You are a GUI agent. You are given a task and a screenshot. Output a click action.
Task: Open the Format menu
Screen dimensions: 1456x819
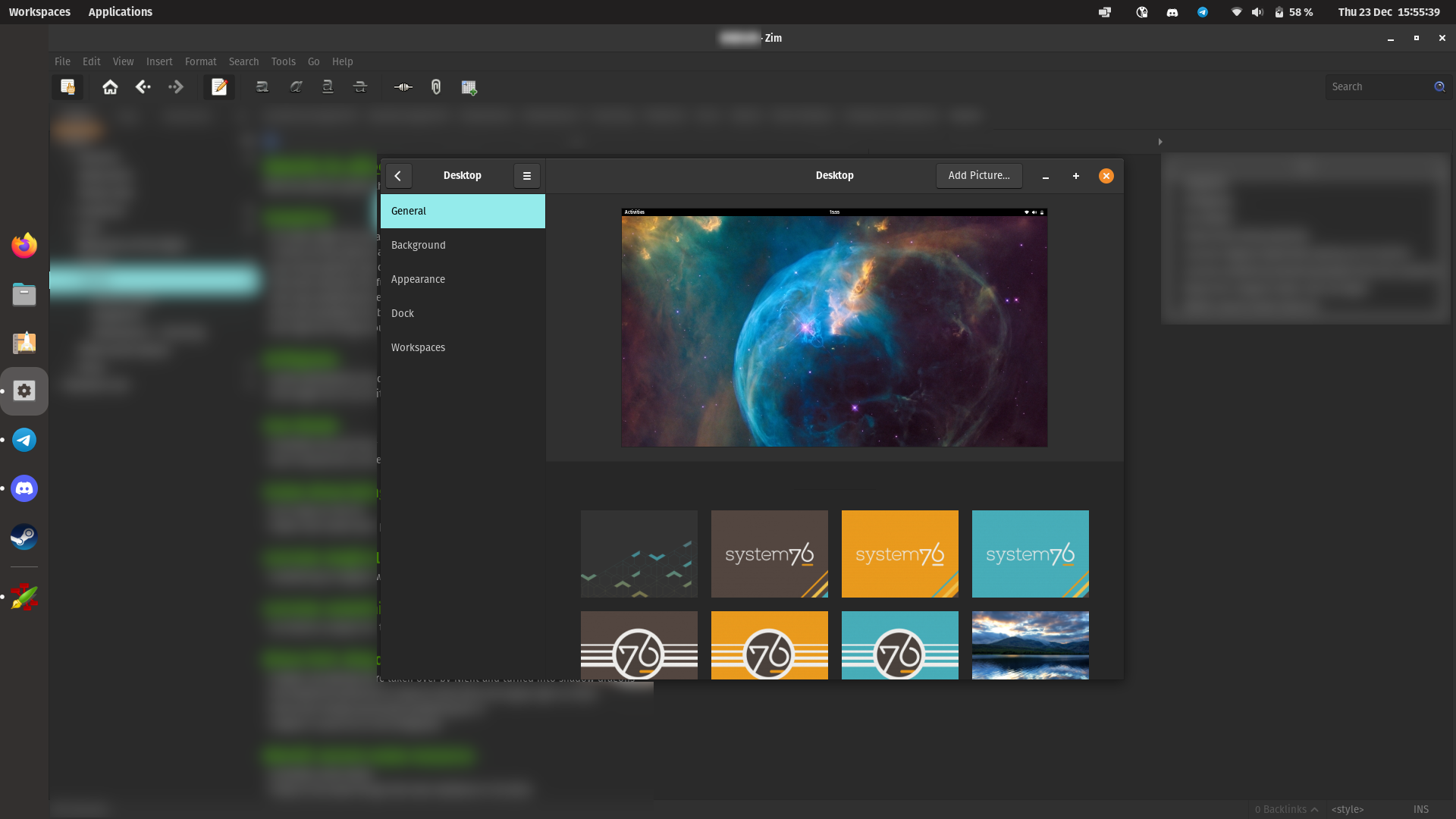[200, 61]
